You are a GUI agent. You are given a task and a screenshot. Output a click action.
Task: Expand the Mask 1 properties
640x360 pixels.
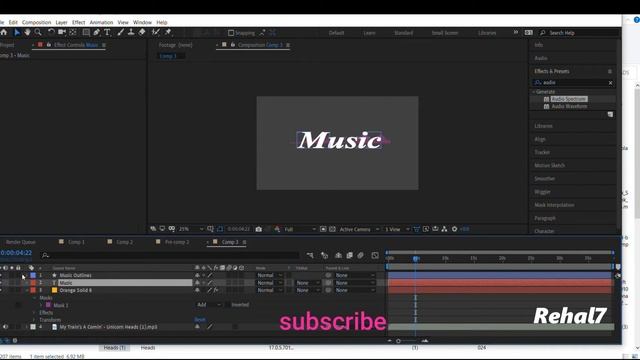pyautogui.click(x=41, y=305)
